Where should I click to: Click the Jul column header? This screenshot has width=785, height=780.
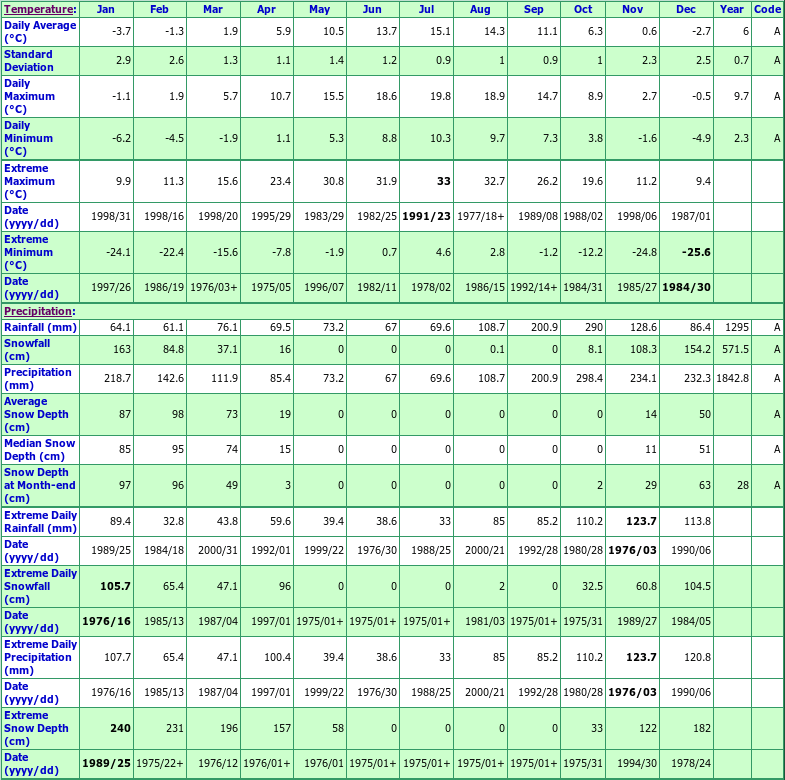click(426, 9)
